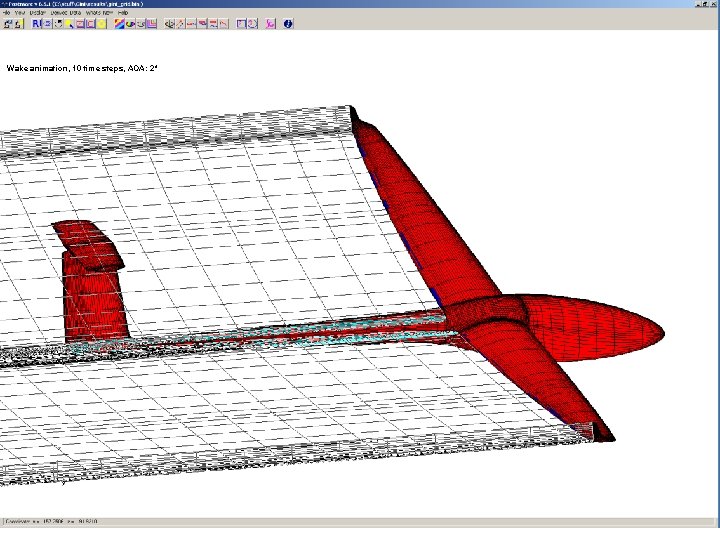Close the application window

click(x=714, y=4)
